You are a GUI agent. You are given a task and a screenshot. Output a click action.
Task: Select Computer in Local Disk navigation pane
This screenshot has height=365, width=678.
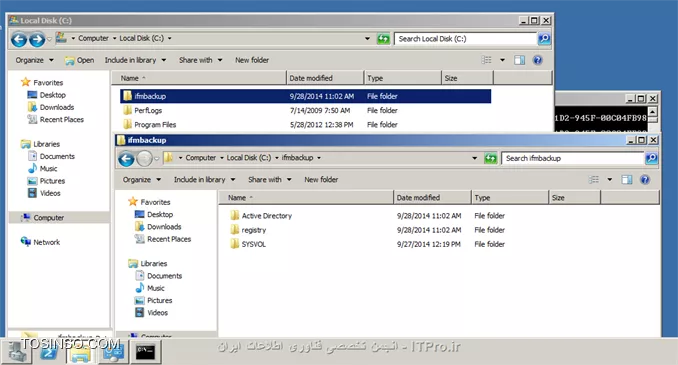(x=59, y=218)
